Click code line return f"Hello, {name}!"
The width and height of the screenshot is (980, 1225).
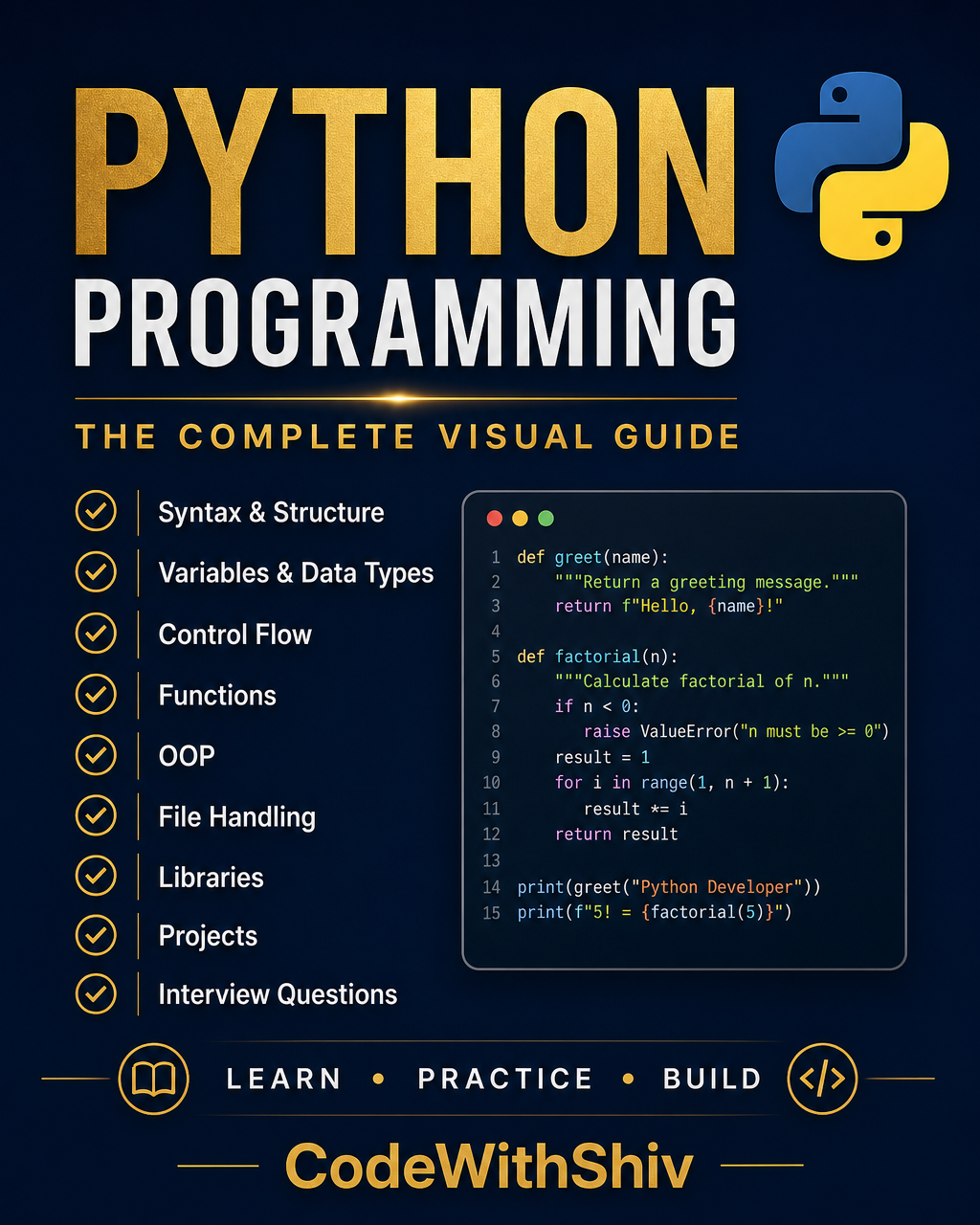669,606
